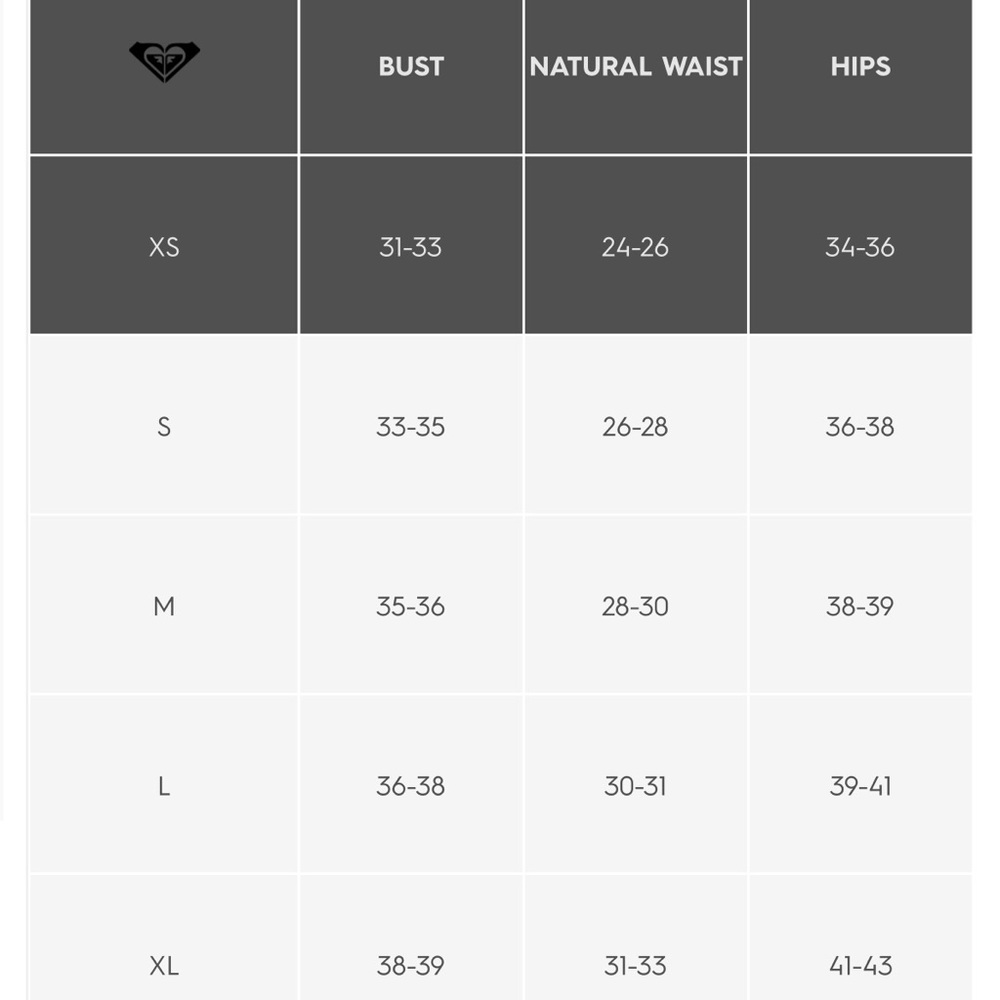The image size is (1000, 1000).
Task: Choose the S size row label
Action: (164, 427)
